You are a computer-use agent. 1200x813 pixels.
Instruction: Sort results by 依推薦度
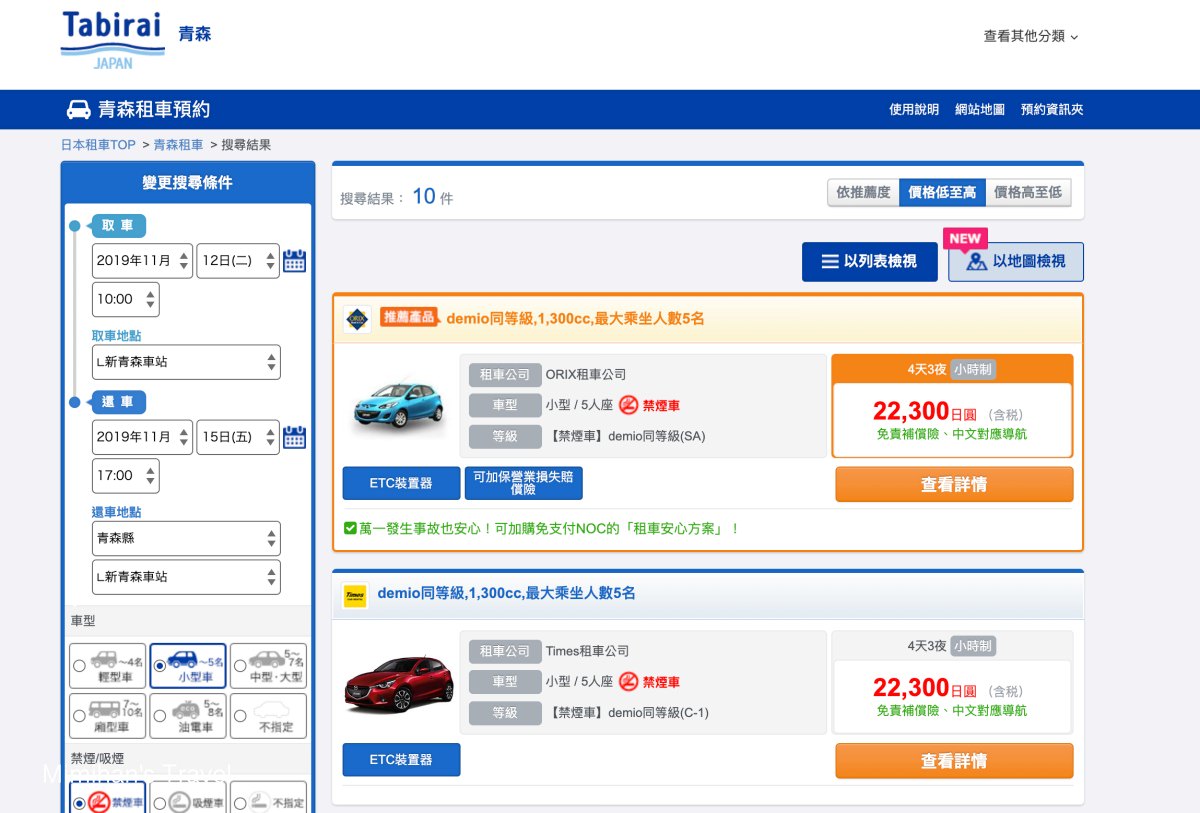(863, 192)
